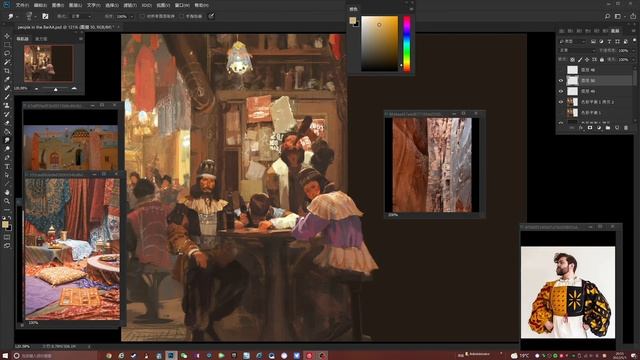Select the Brush tool
The height and width of the screenshot is (360, 640).
(7, 97)
